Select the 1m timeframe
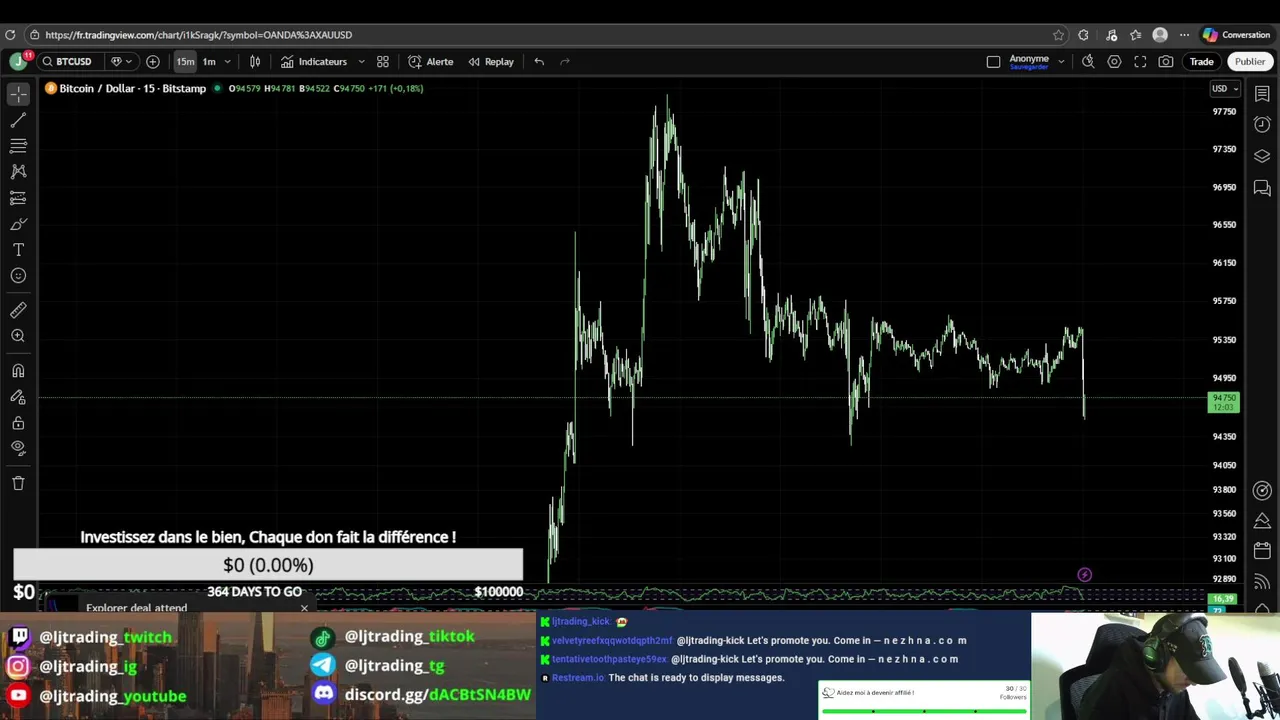Viewport: 1280px width, 720px height. 209,62
